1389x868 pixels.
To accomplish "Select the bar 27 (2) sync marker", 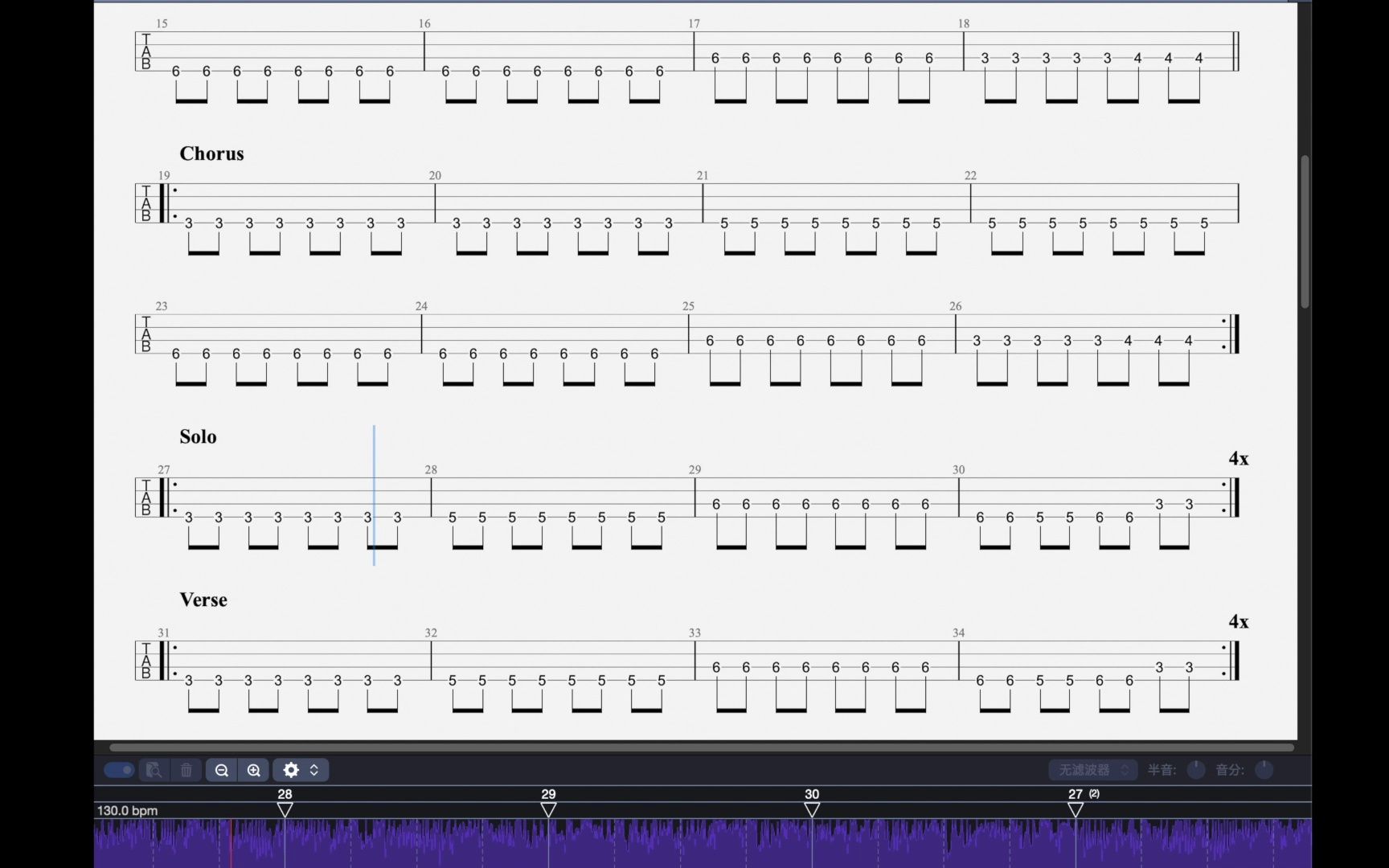I will (x=1076, y=809).
